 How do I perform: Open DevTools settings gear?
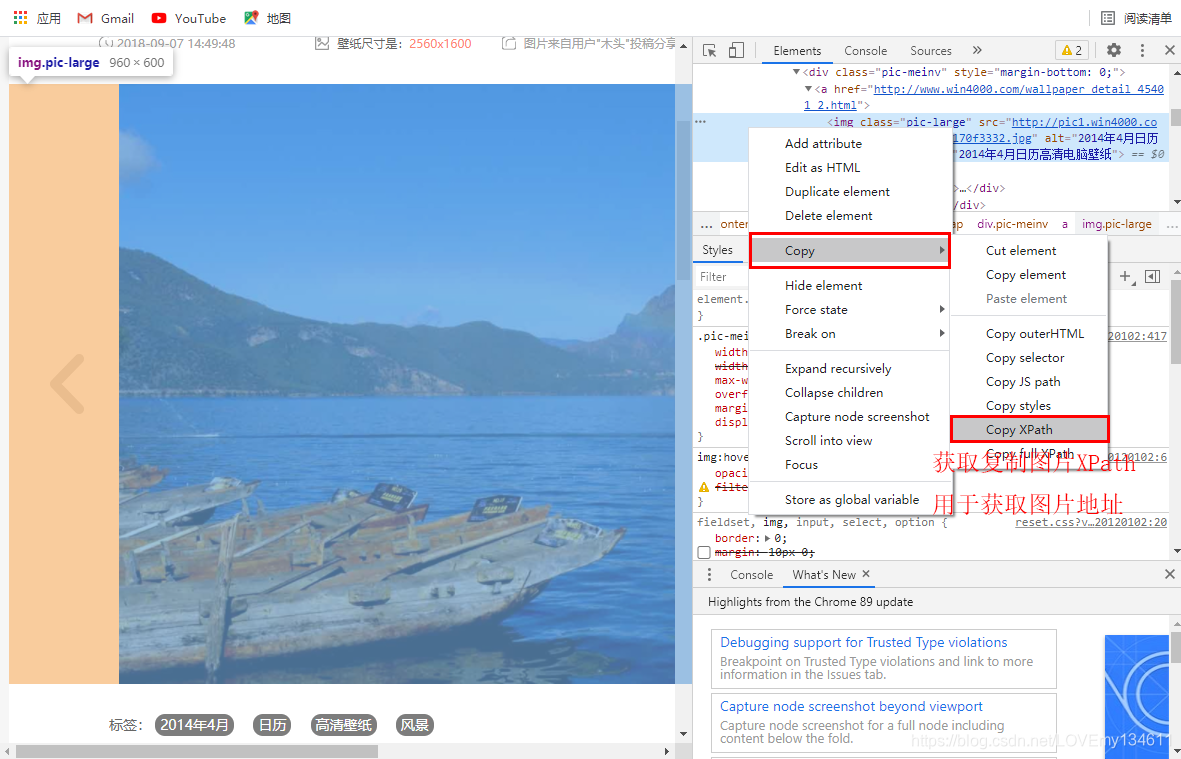tap(1113, 50)
